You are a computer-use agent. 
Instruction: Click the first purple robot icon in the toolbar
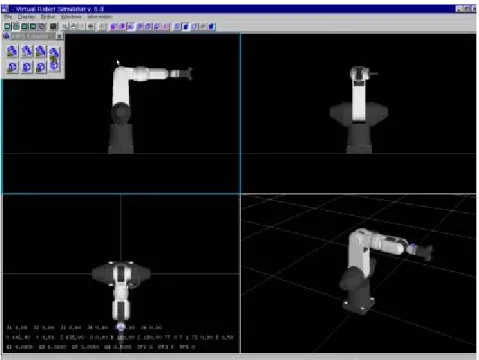click(x=114, y=26)
